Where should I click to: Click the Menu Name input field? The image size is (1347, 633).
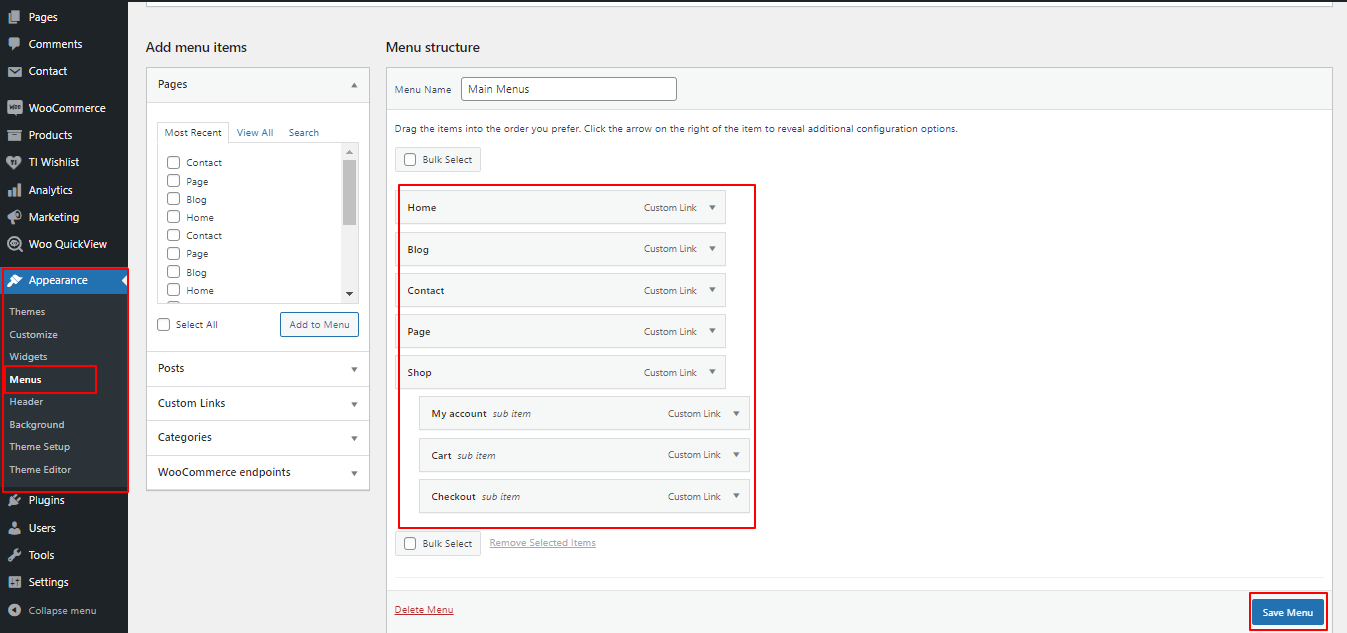pyautogui.click(x=568, y=89)
